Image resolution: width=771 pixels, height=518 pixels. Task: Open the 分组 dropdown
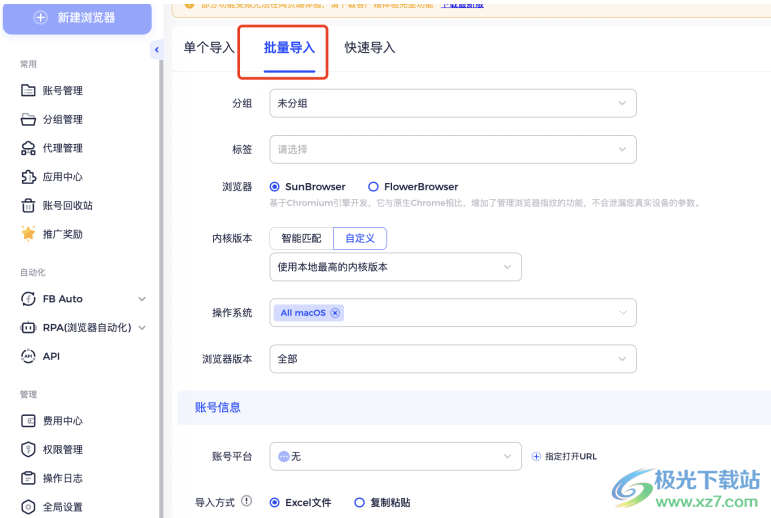tap(453, 103)
